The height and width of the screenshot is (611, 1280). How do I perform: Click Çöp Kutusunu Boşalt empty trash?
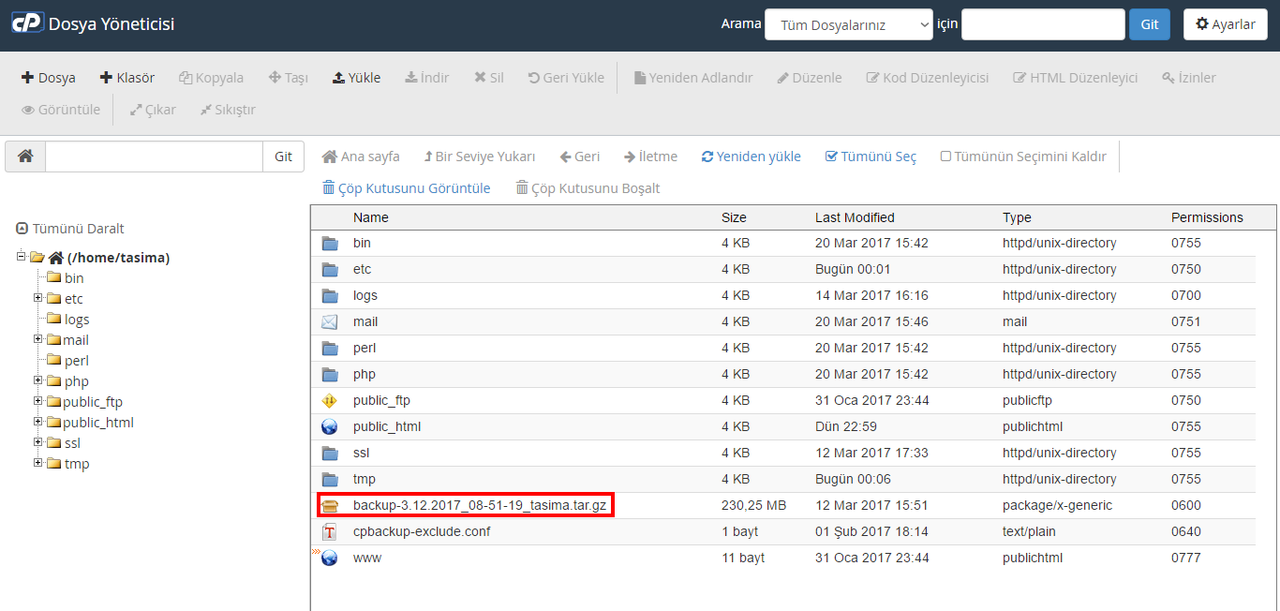(x=587, y=188)
